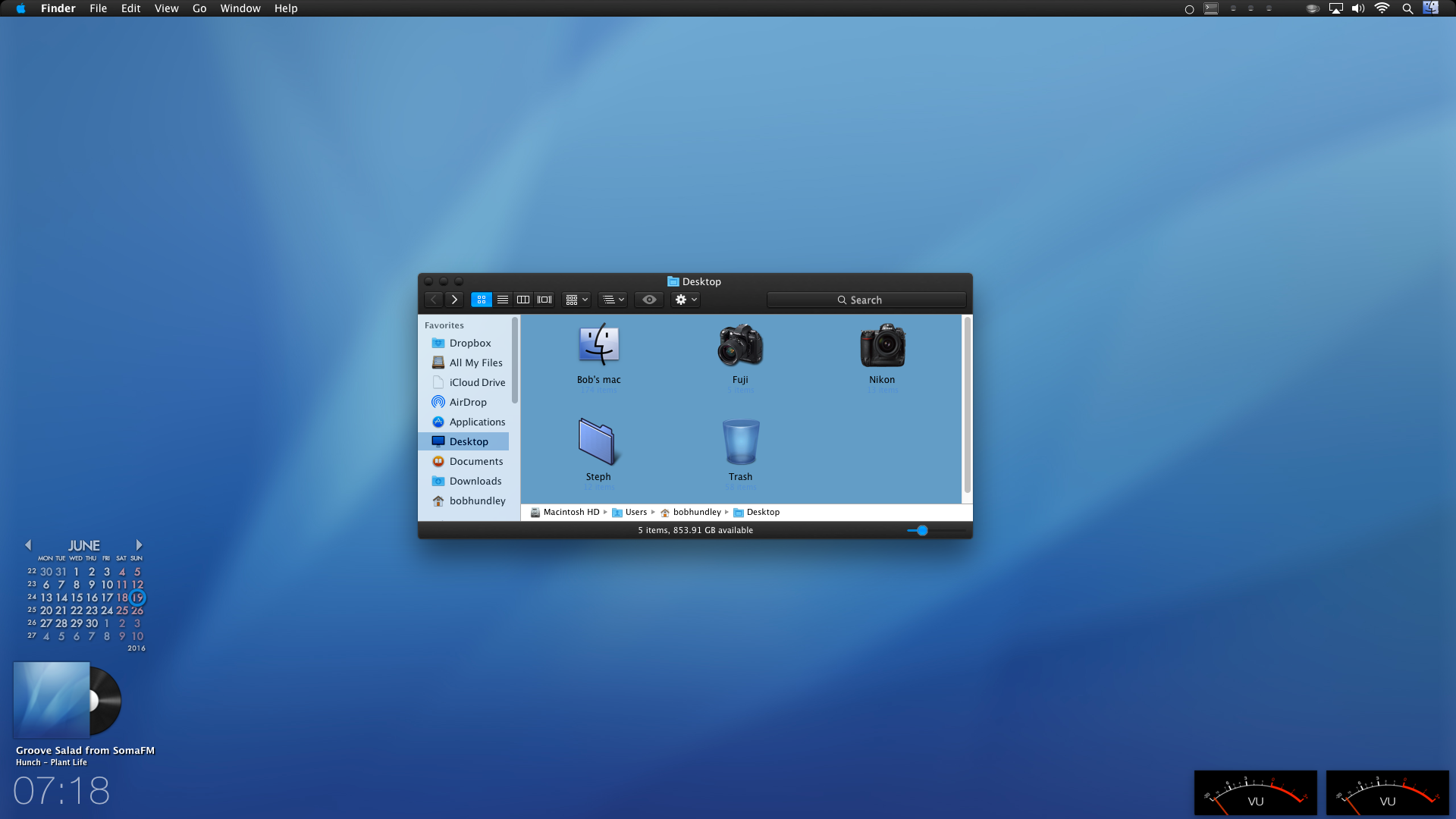
Task: Open Dropbox from the sidebar
Action: coord(469,343)
